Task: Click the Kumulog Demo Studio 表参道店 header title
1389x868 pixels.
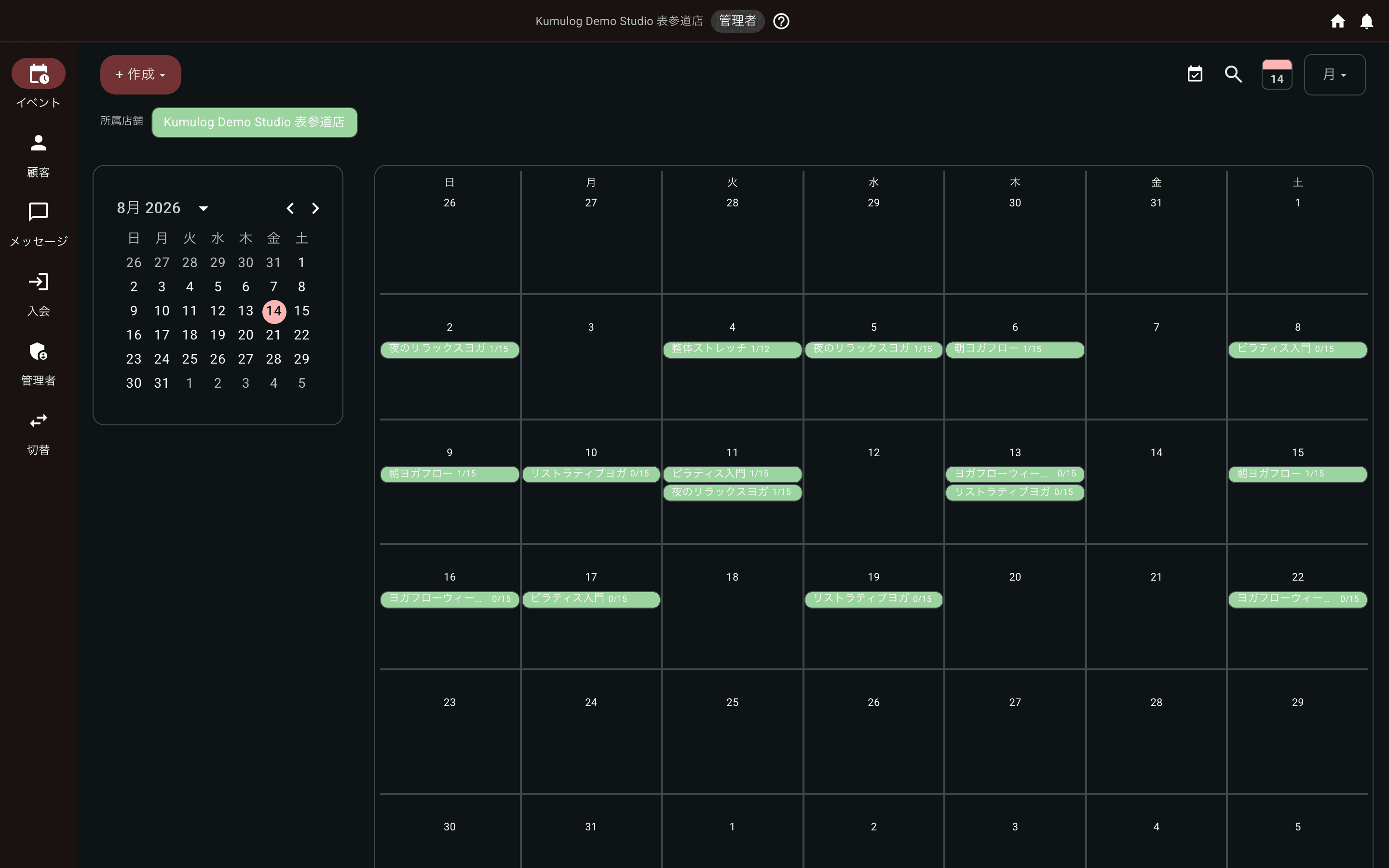Action: (x=619, y=21)
